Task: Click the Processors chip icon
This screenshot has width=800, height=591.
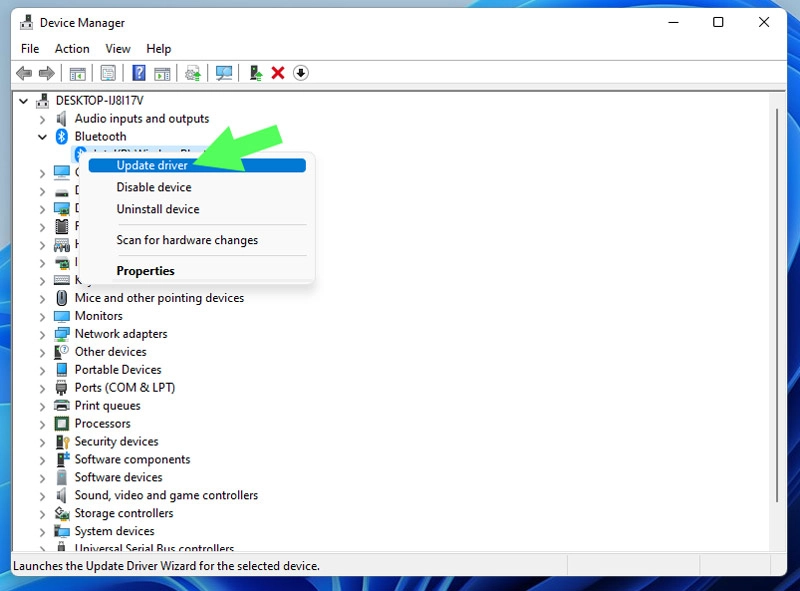Action: (62, 424)
